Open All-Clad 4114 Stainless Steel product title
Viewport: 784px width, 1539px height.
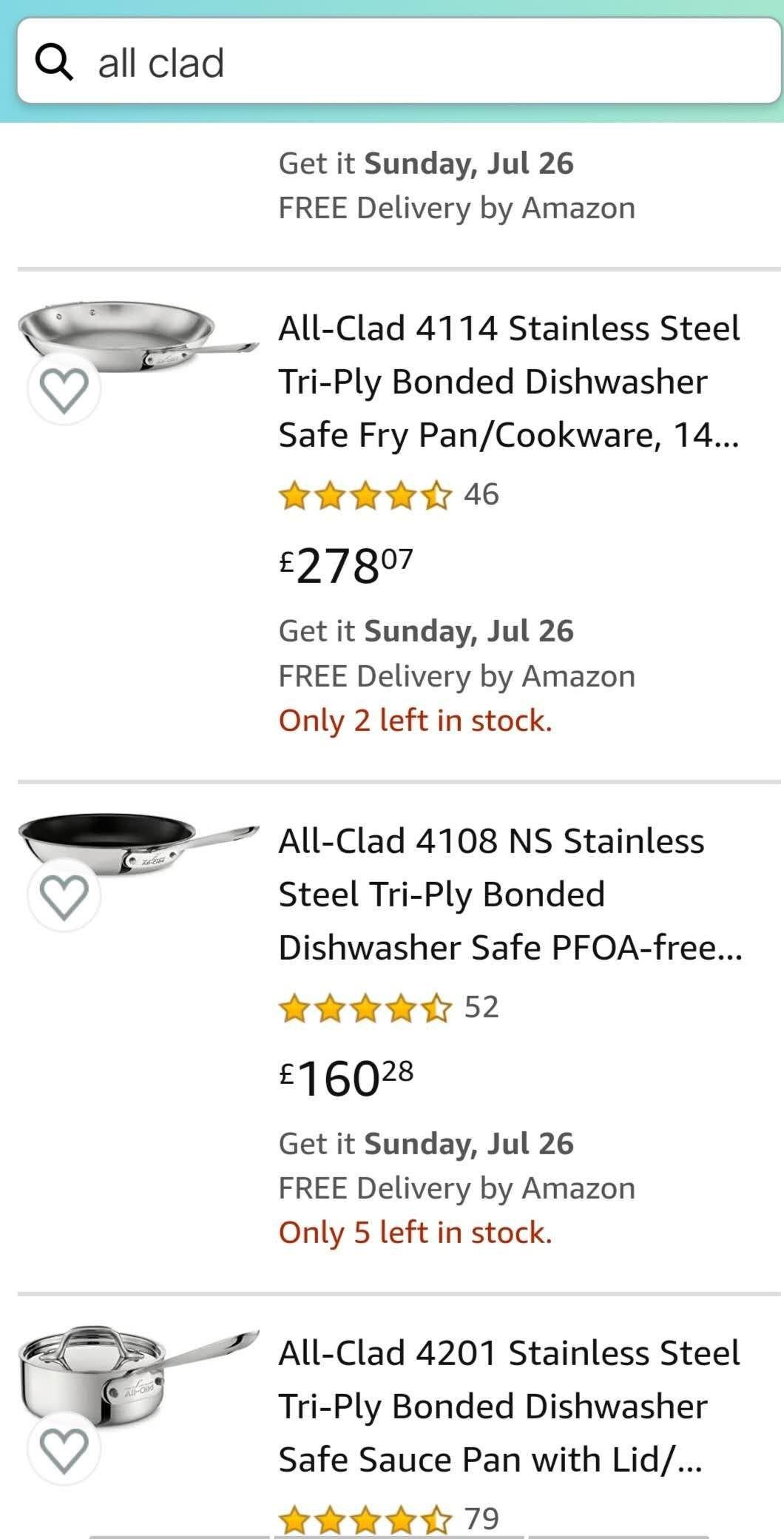point(509,381)
